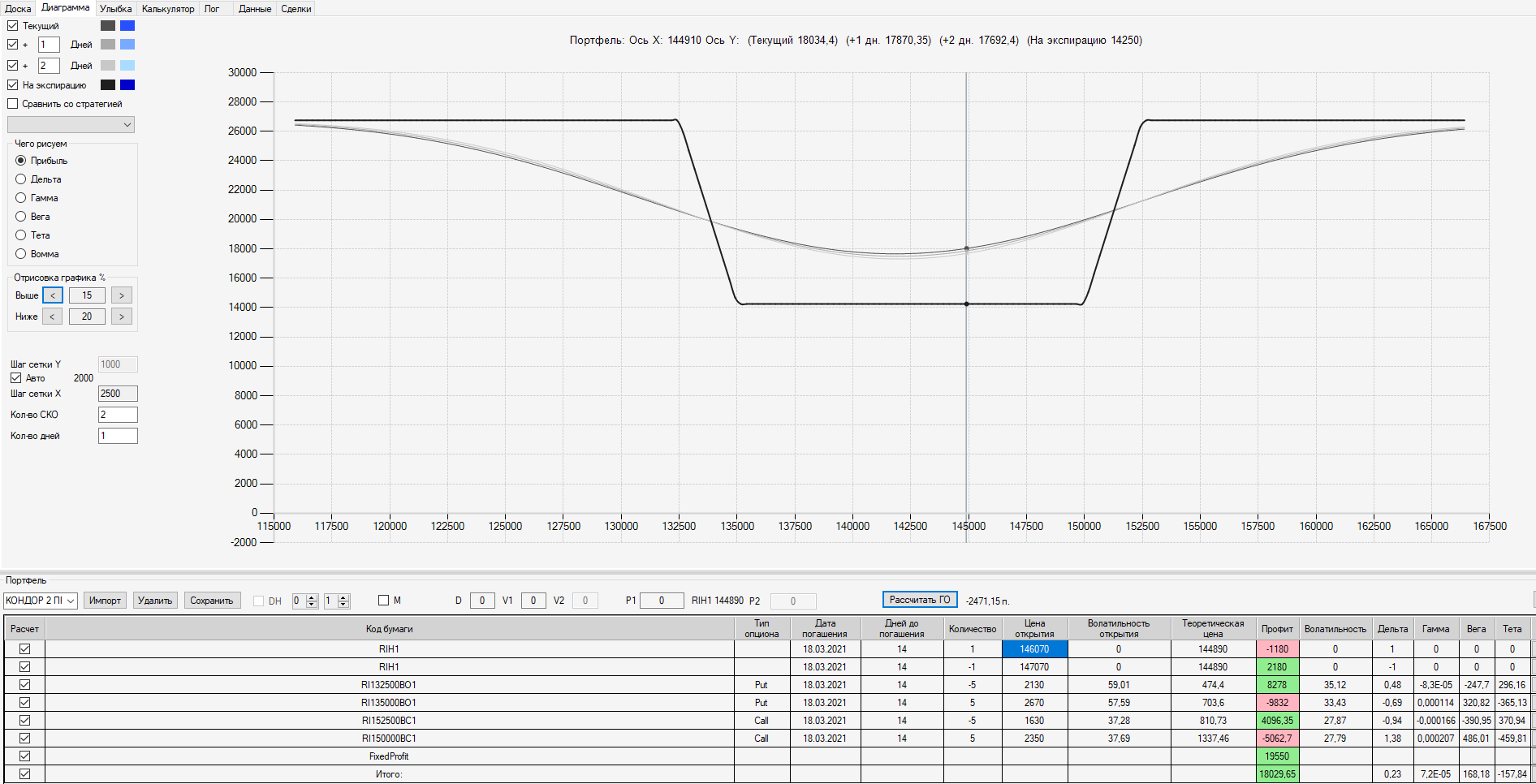Select the Прибыль radio button
Image resolution: width=1536 pixels, height=784 pixels.
point(21,161)
